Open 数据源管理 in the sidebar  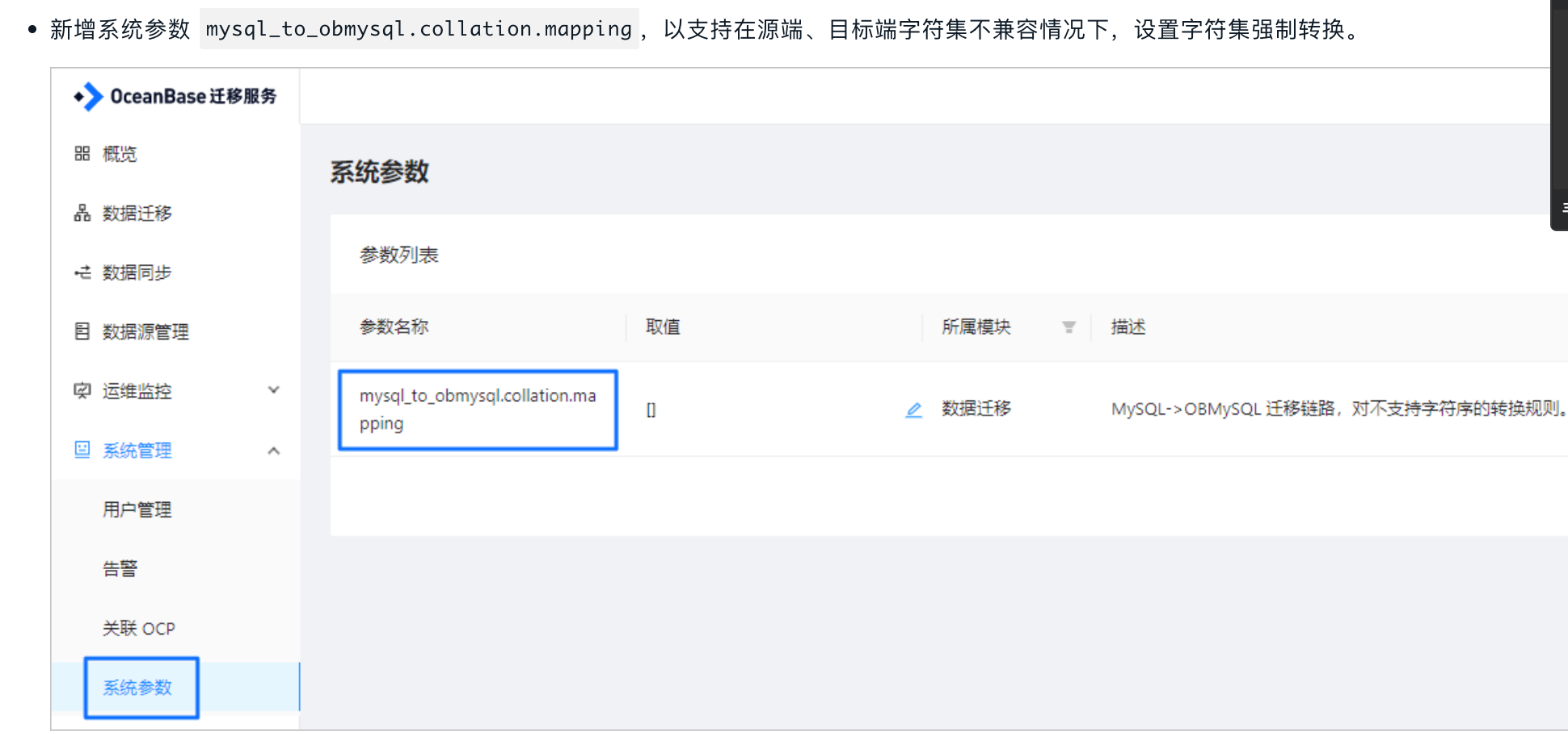coord(145,331)
